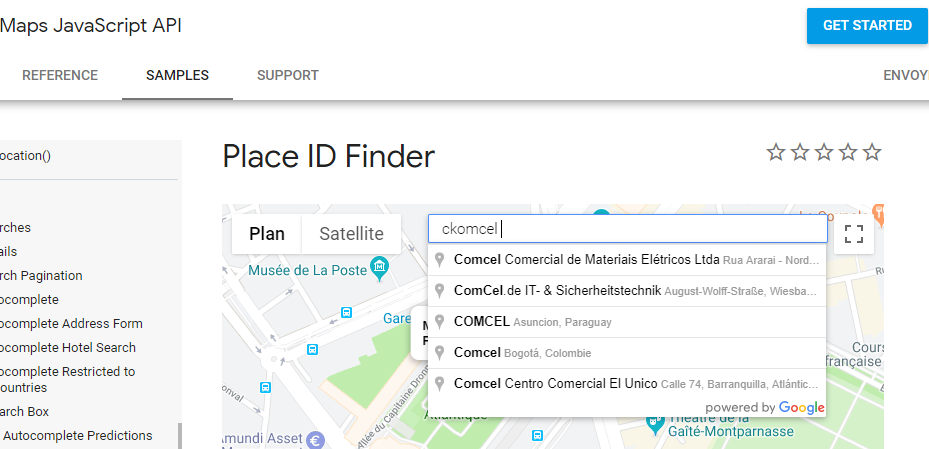Viewport: 929px width, 449px height.
Task: Select the SAMPLES tab
Action: 177,76
